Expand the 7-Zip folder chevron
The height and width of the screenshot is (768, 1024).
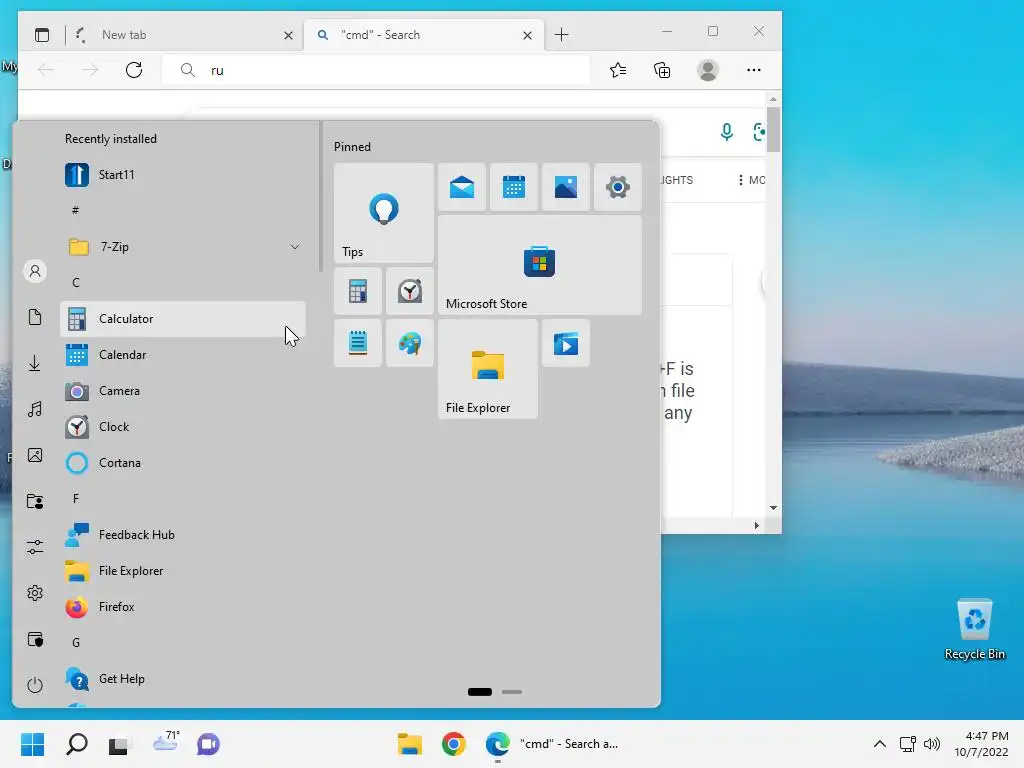295,247
